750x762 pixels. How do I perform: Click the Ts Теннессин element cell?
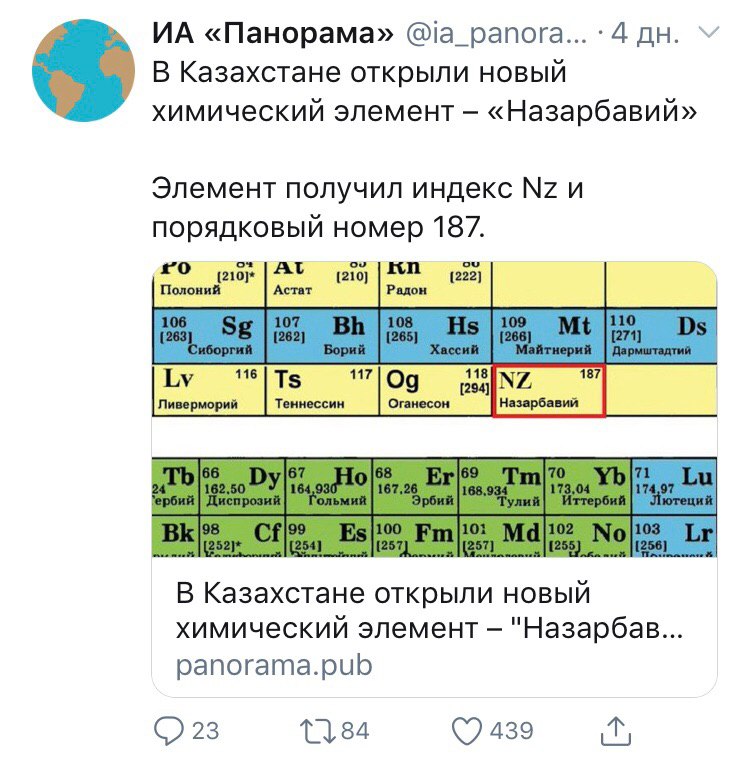(x=322, y=389)
